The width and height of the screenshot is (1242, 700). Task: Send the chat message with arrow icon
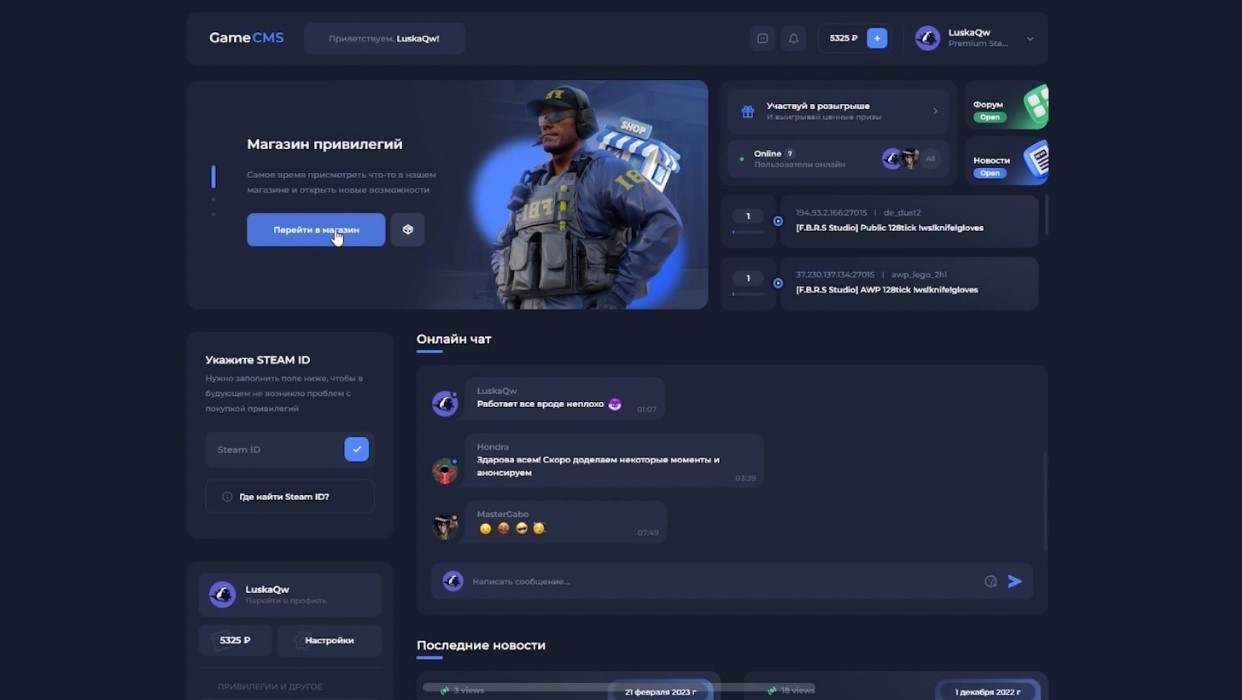tap(1015, 581)
